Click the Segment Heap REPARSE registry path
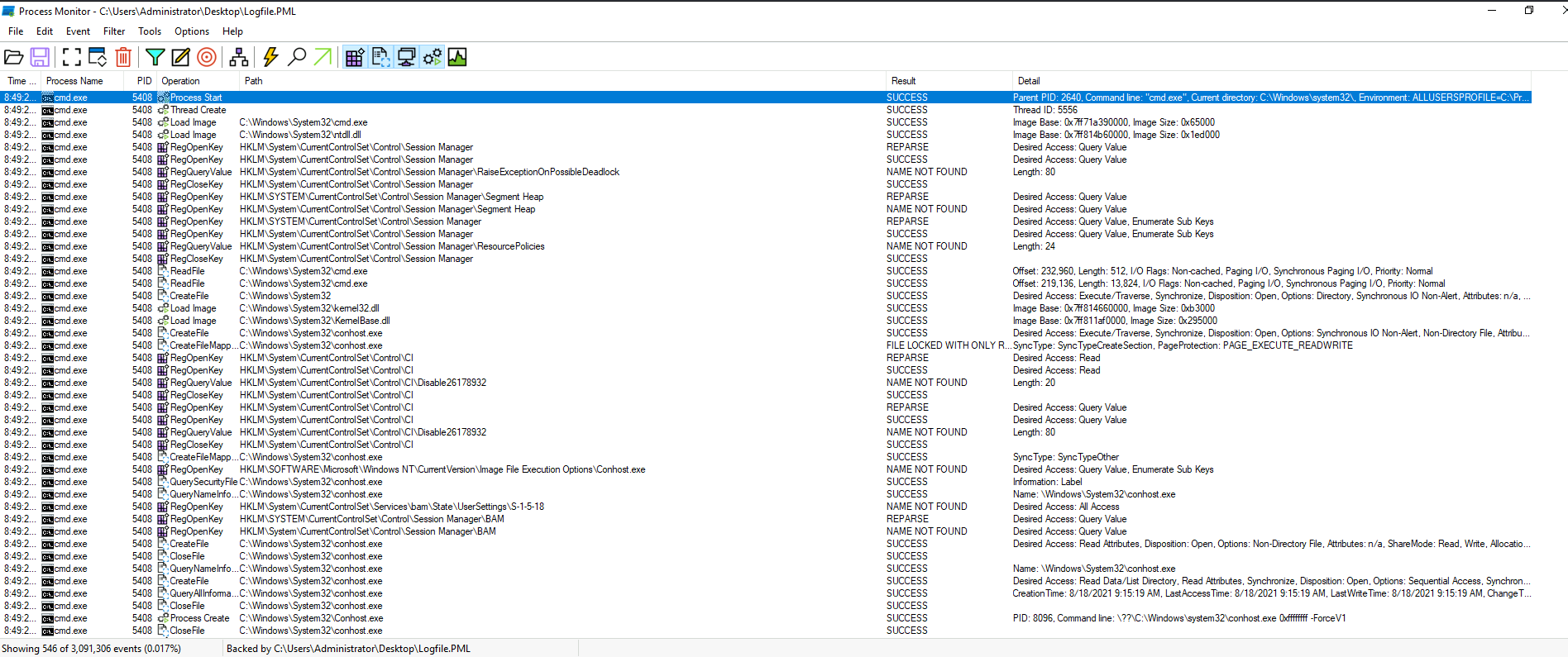 (x=391, y=197)
